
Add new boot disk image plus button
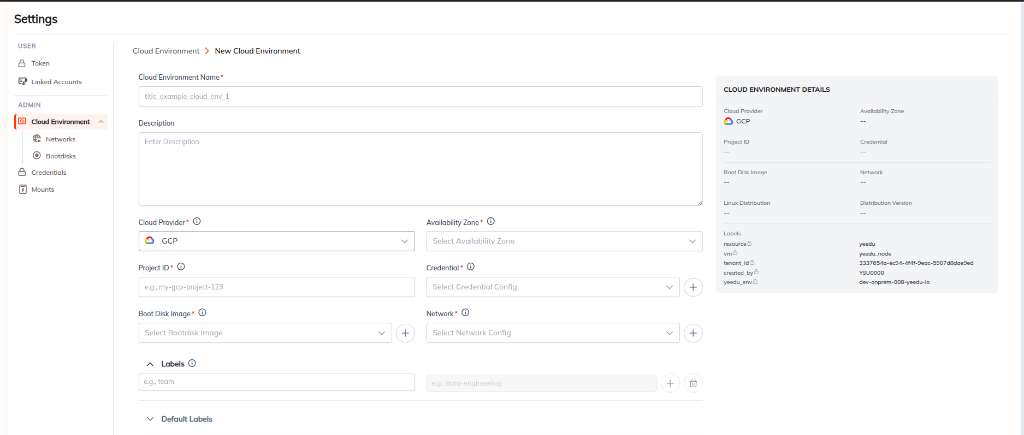(406, 333)
